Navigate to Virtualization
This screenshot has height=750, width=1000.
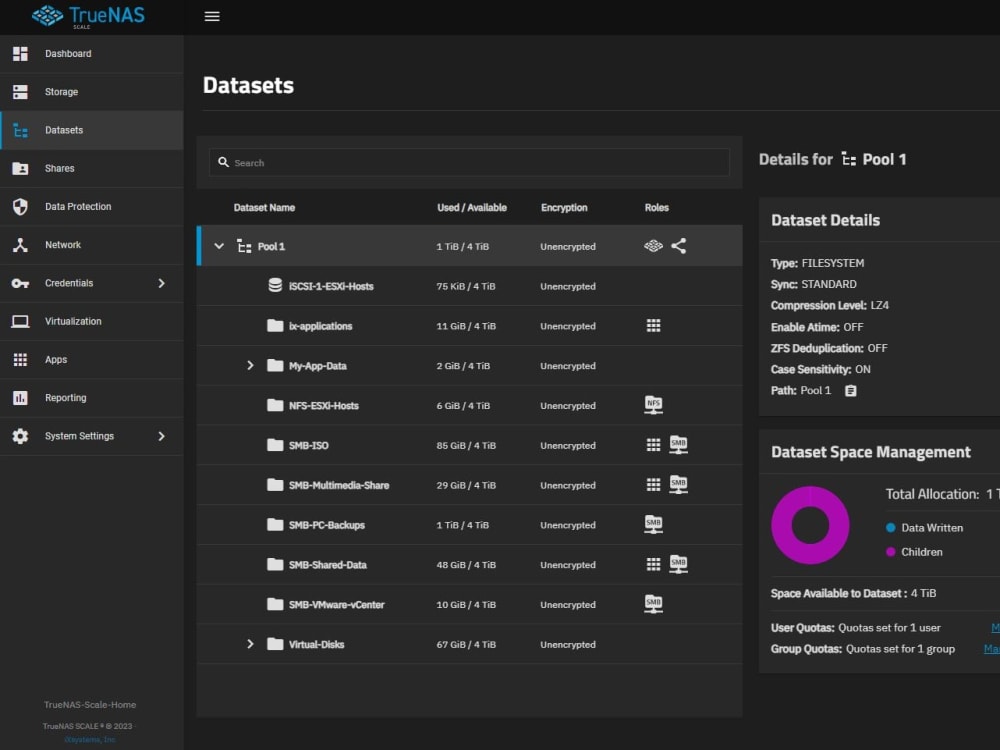pyautogui.click(x=92, y=321)
